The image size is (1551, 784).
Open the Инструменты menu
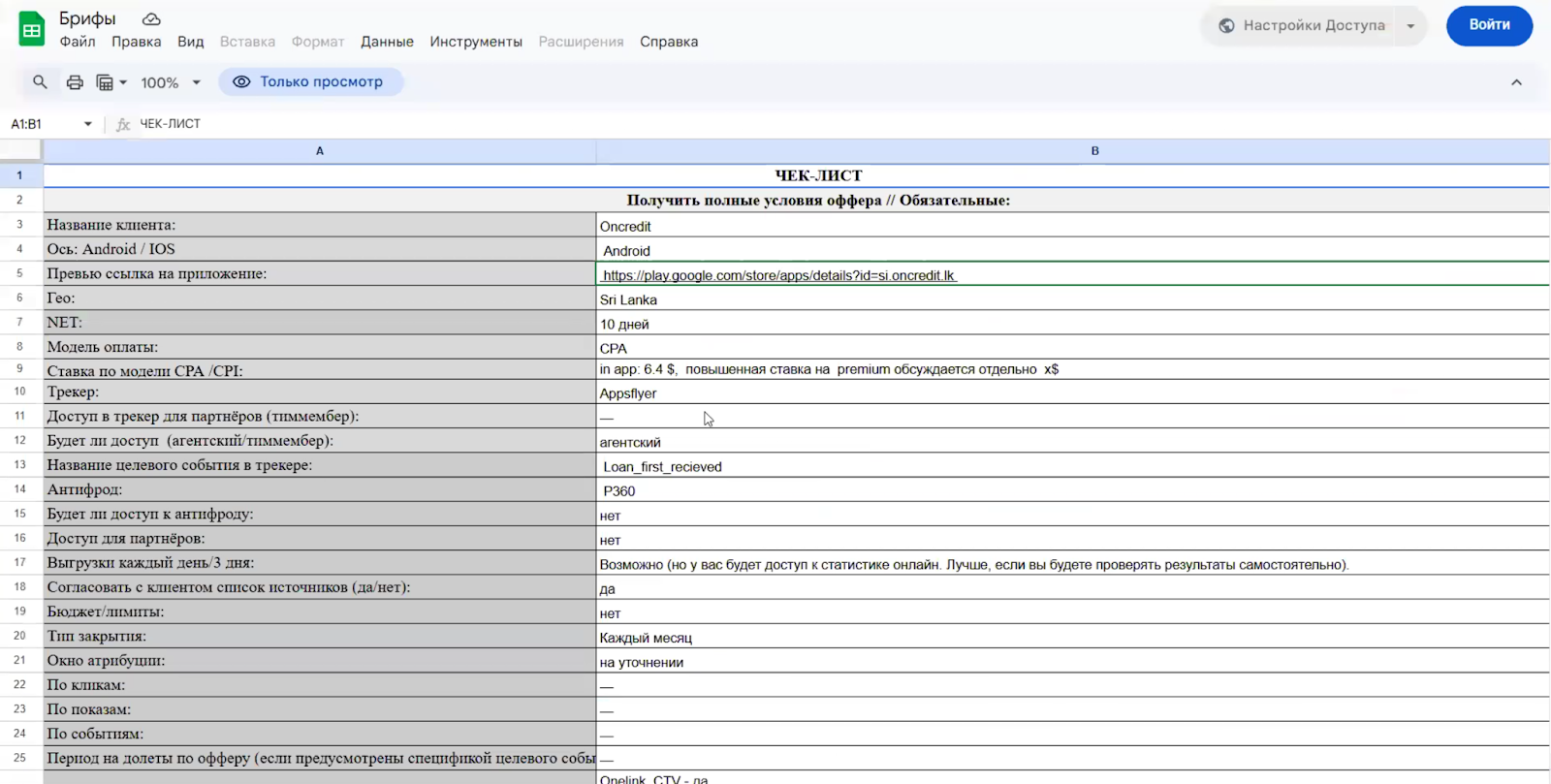click(x=476, y=42)
